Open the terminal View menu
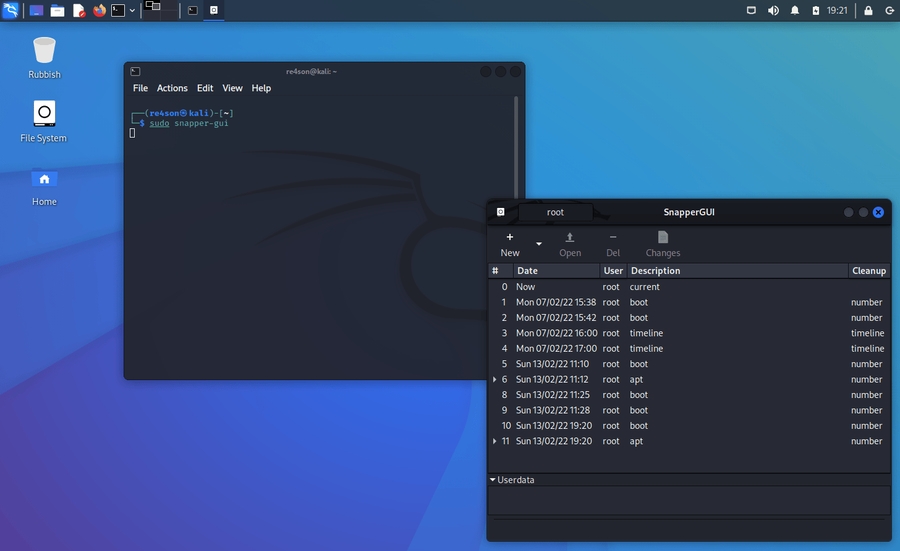900x551 pixels. point(232,88)
